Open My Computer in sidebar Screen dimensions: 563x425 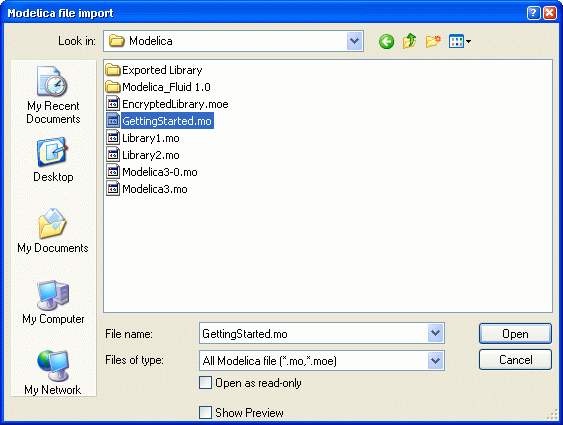53,302
